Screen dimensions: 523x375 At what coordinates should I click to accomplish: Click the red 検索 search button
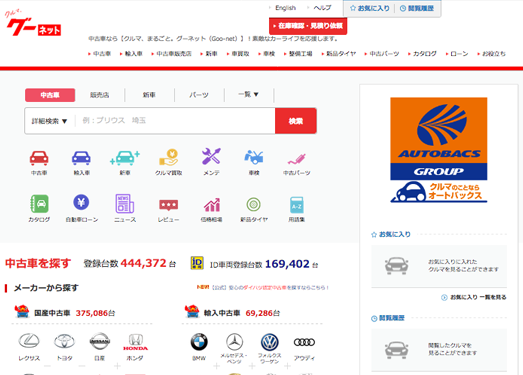(x=296, y=121)
